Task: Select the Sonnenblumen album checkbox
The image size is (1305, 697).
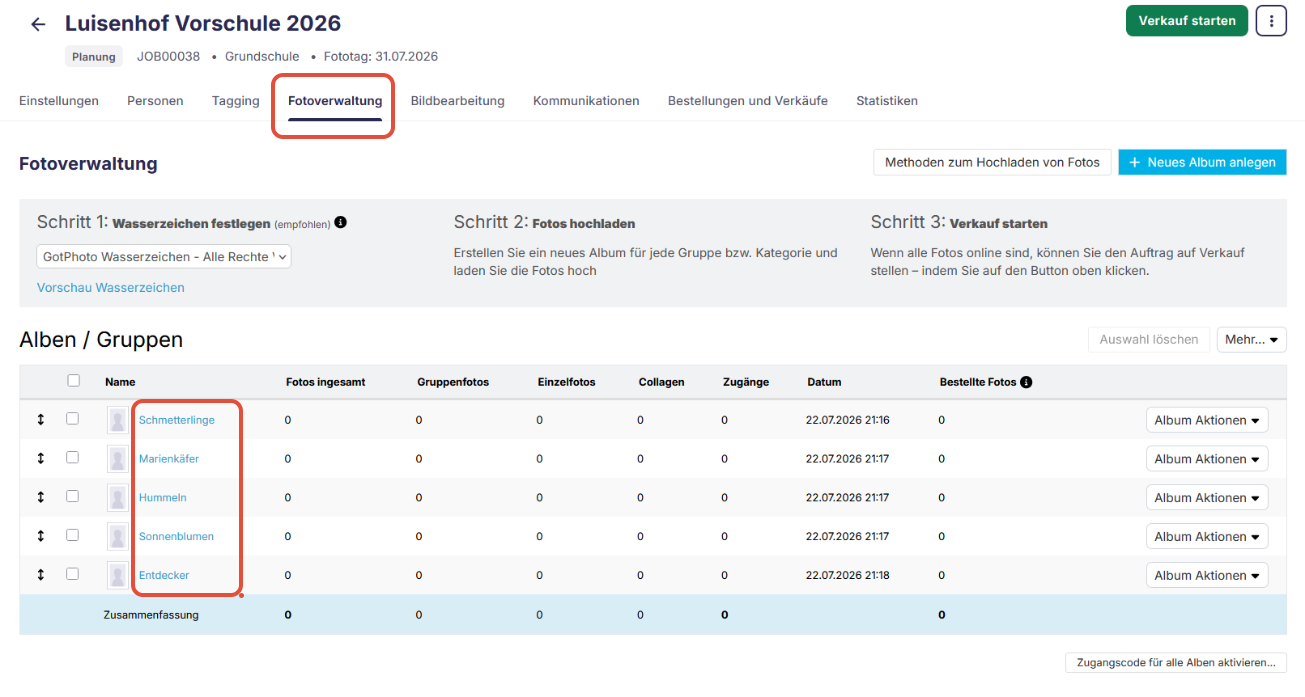Action: pyautogui.click(x=72, y=535)
